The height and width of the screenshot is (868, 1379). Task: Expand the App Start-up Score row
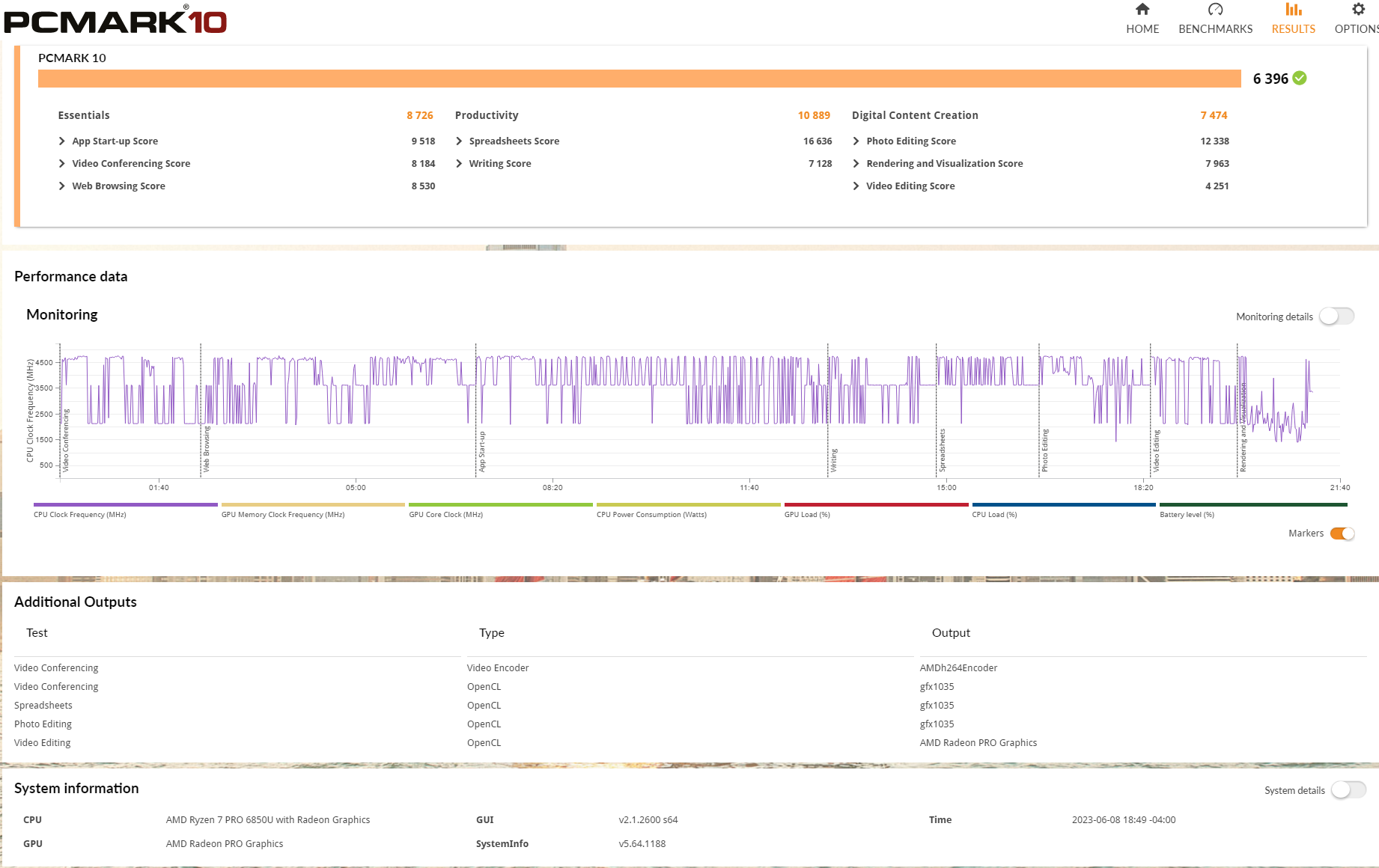point(115,141)
